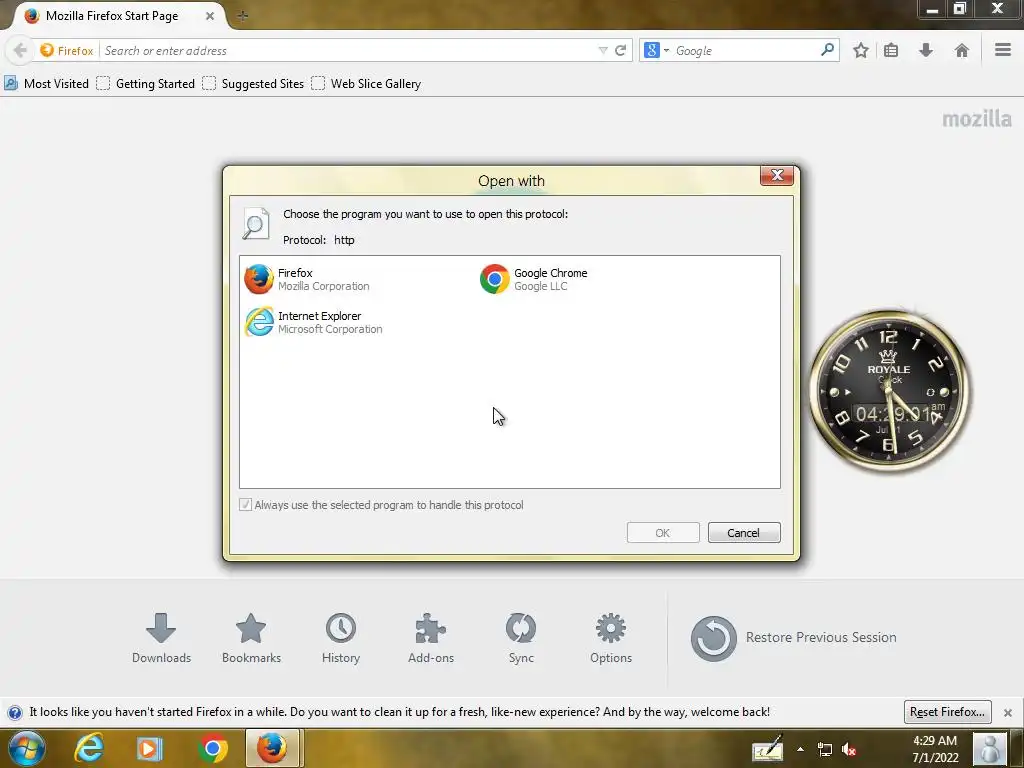1024x768 pixels.
Task: Open Options from the start page
Action: point(611,638)
